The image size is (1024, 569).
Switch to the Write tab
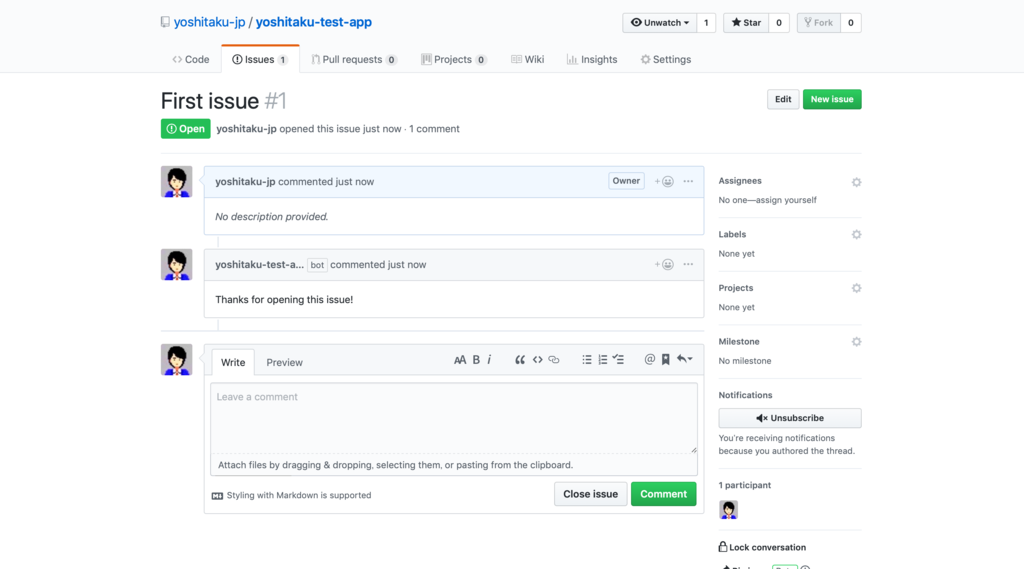pyautogui.click(x=233, y=363)
